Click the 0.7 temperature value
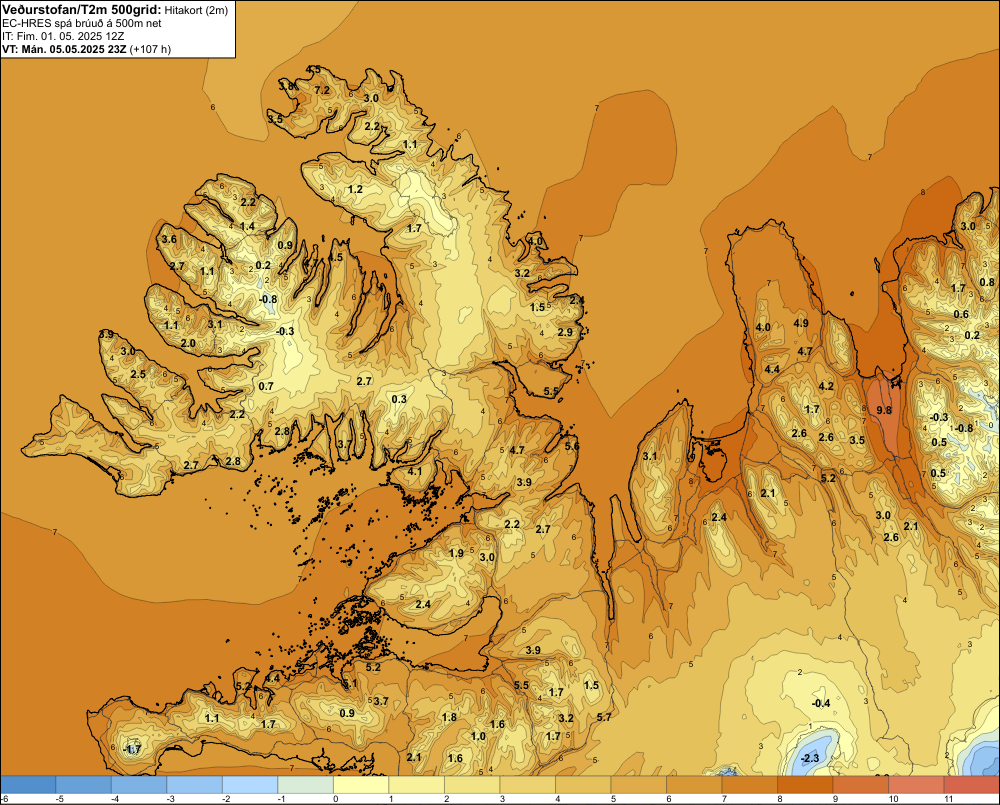 (266, 386)
